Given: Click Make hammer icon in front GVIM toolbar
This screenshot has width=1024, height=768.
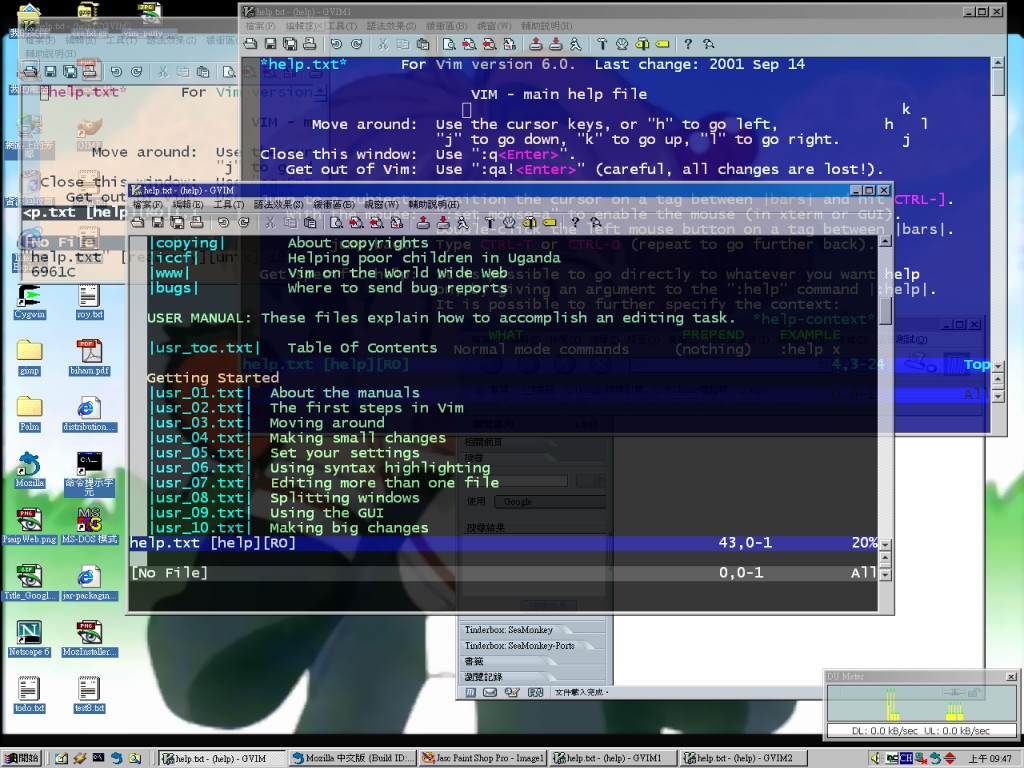Looking at the screenshot, I should (489, 223).
